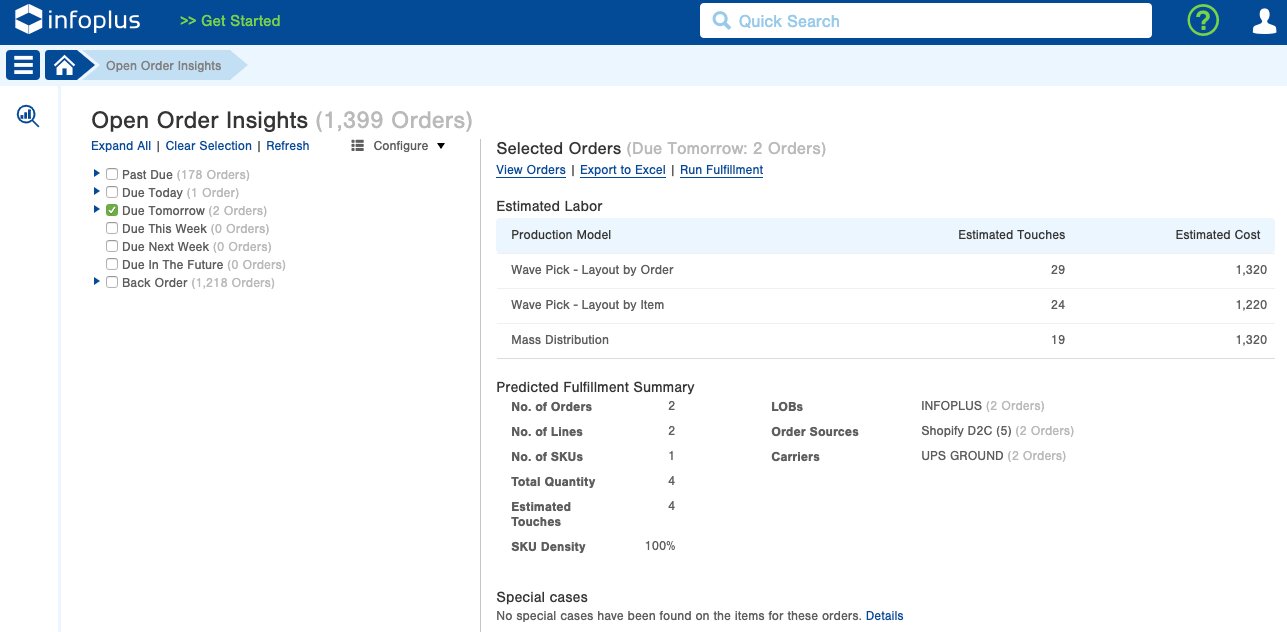Image resolution: width=1287 pixels, height=632 pixels.
Task: Expand the Past Due tree arrow
Action: tap(97, 174)
